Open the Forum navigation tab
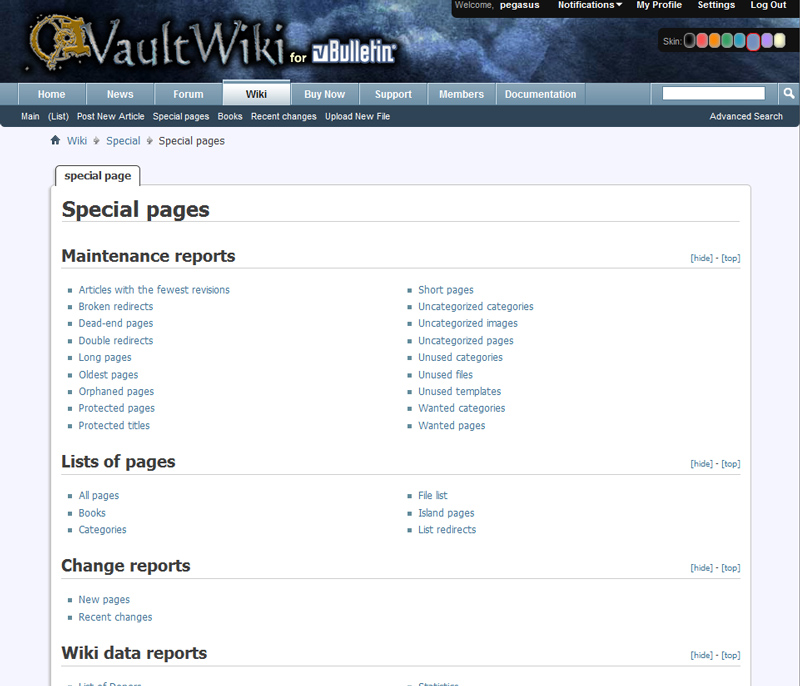 (188, 94)
